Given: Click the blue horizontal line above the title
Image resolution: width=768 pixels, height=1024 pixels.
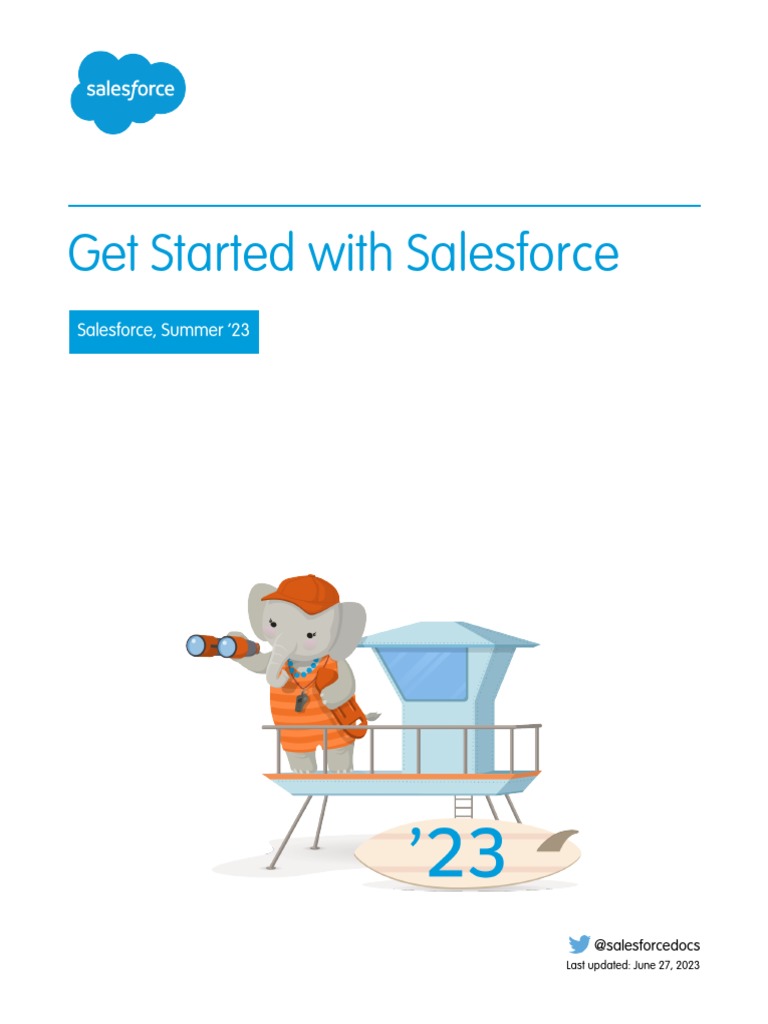Looking at the screenshot, I should (384, 206).
